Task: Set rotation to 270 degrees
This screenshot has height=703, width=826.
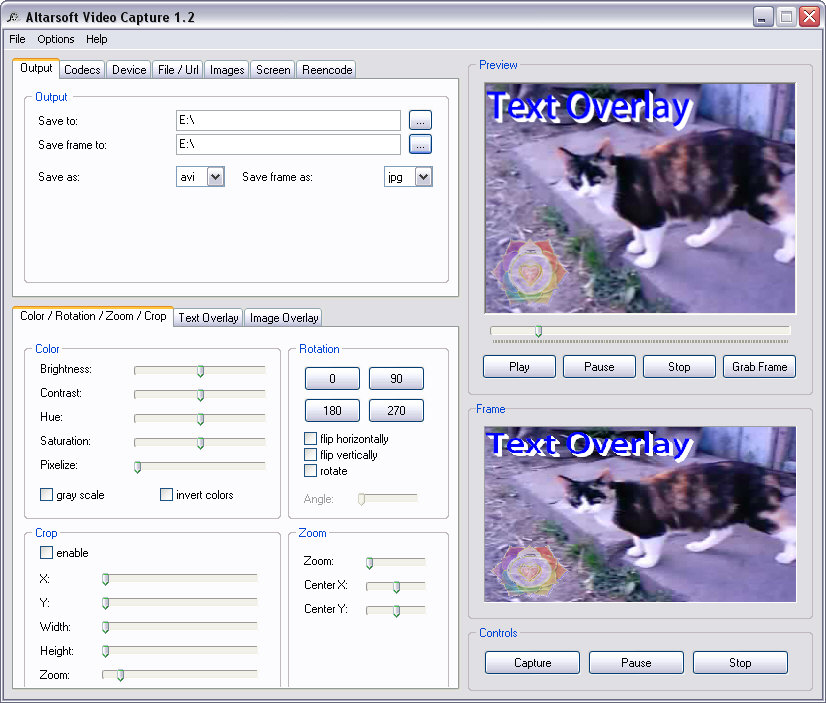Action: pyautogui.click(x=396, y=411)
